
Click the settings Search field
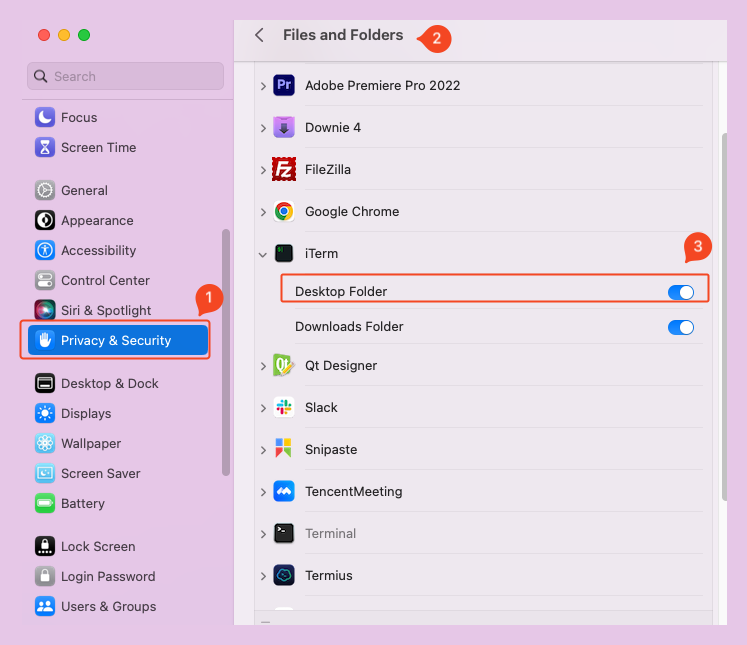click(125, 76)
